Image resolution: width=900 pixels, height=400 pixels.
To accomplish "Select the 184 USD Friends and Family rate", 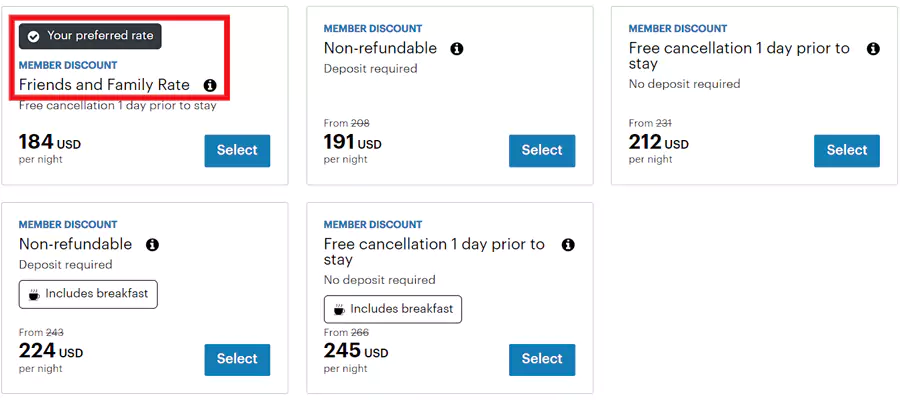I will tap(237, 150).
